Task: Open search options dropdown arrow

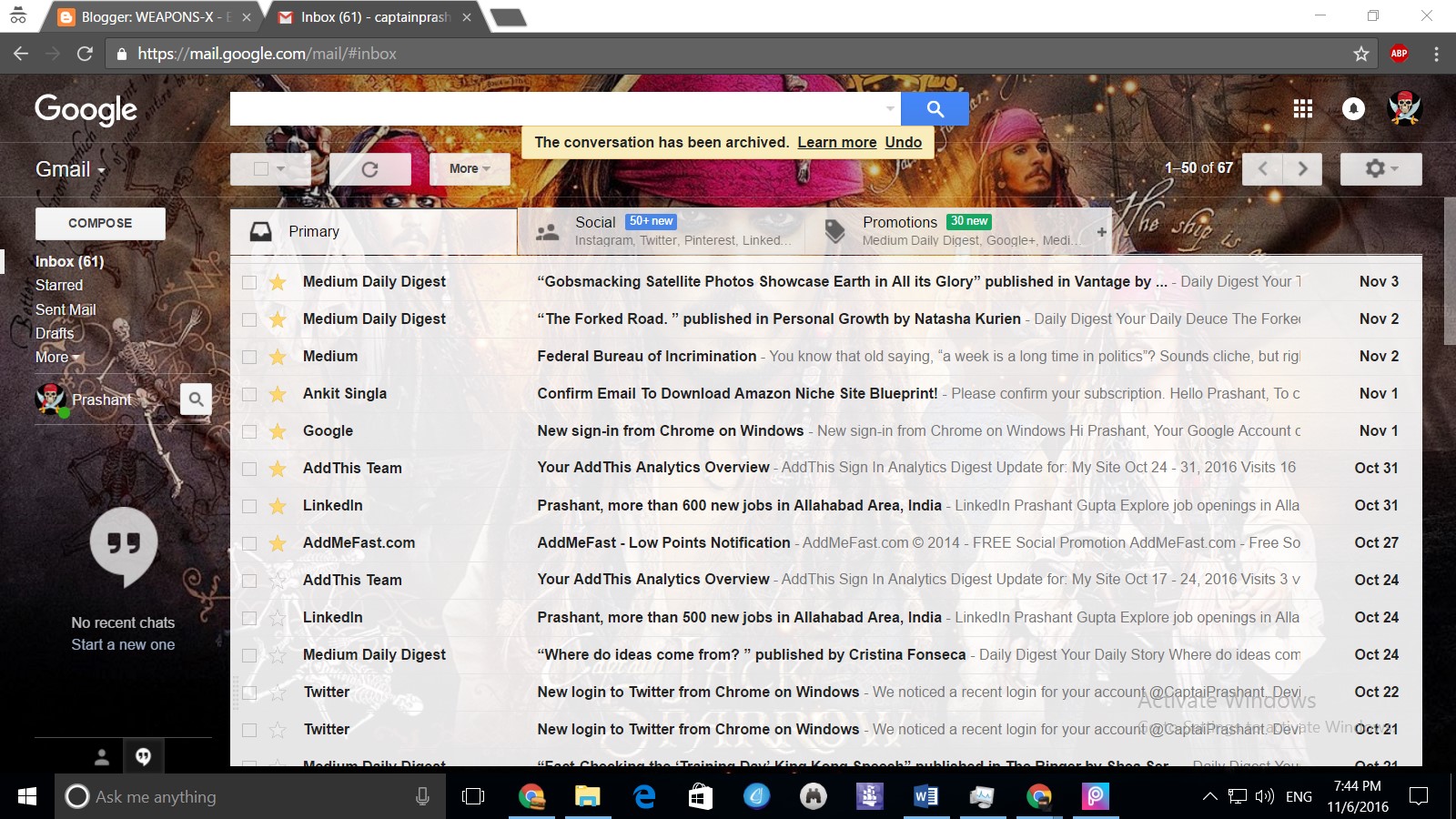Action: [890, 109]
